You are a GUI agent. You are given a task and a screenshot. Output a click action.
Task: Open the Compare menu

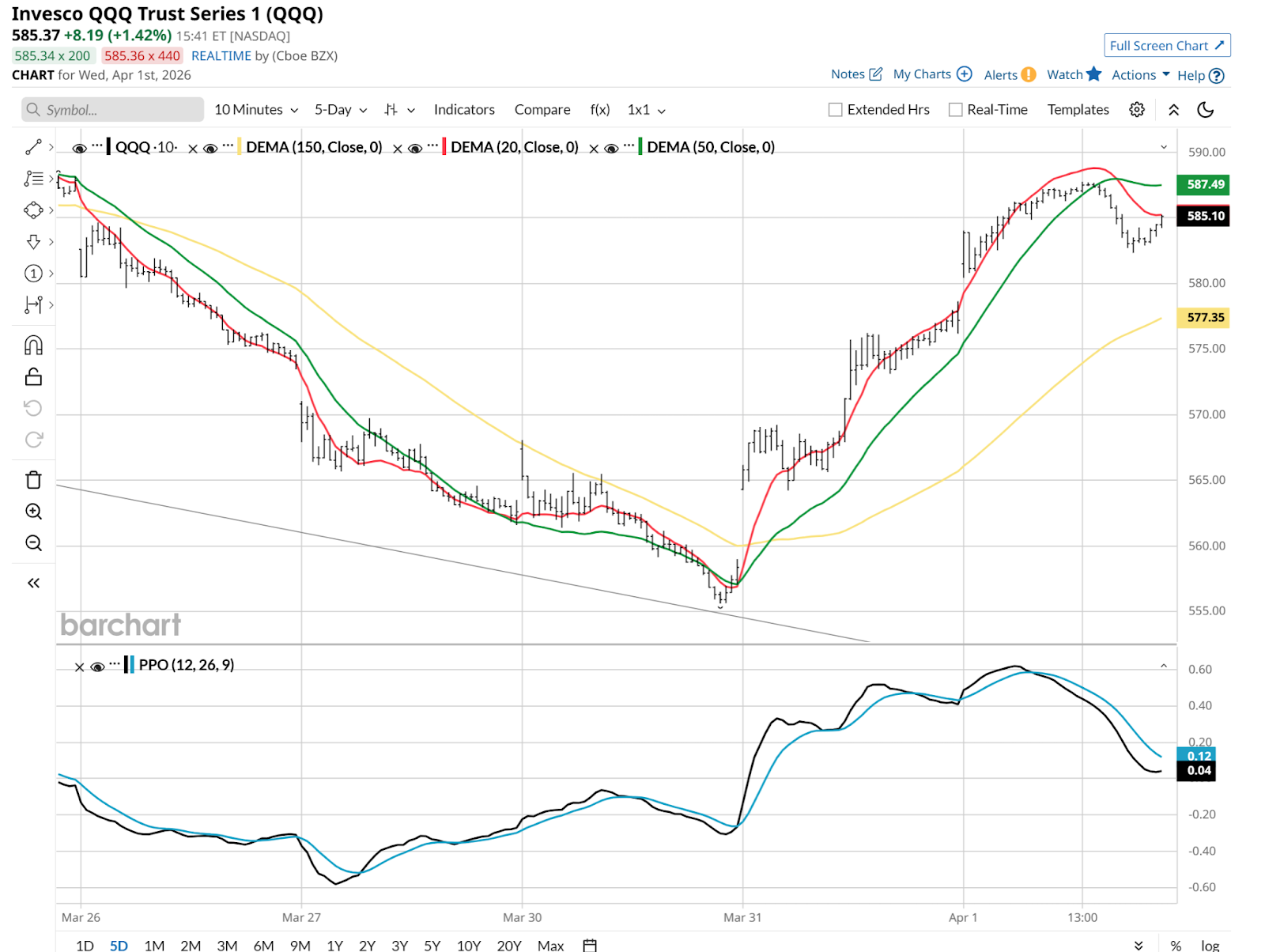[x=542, y=110]
